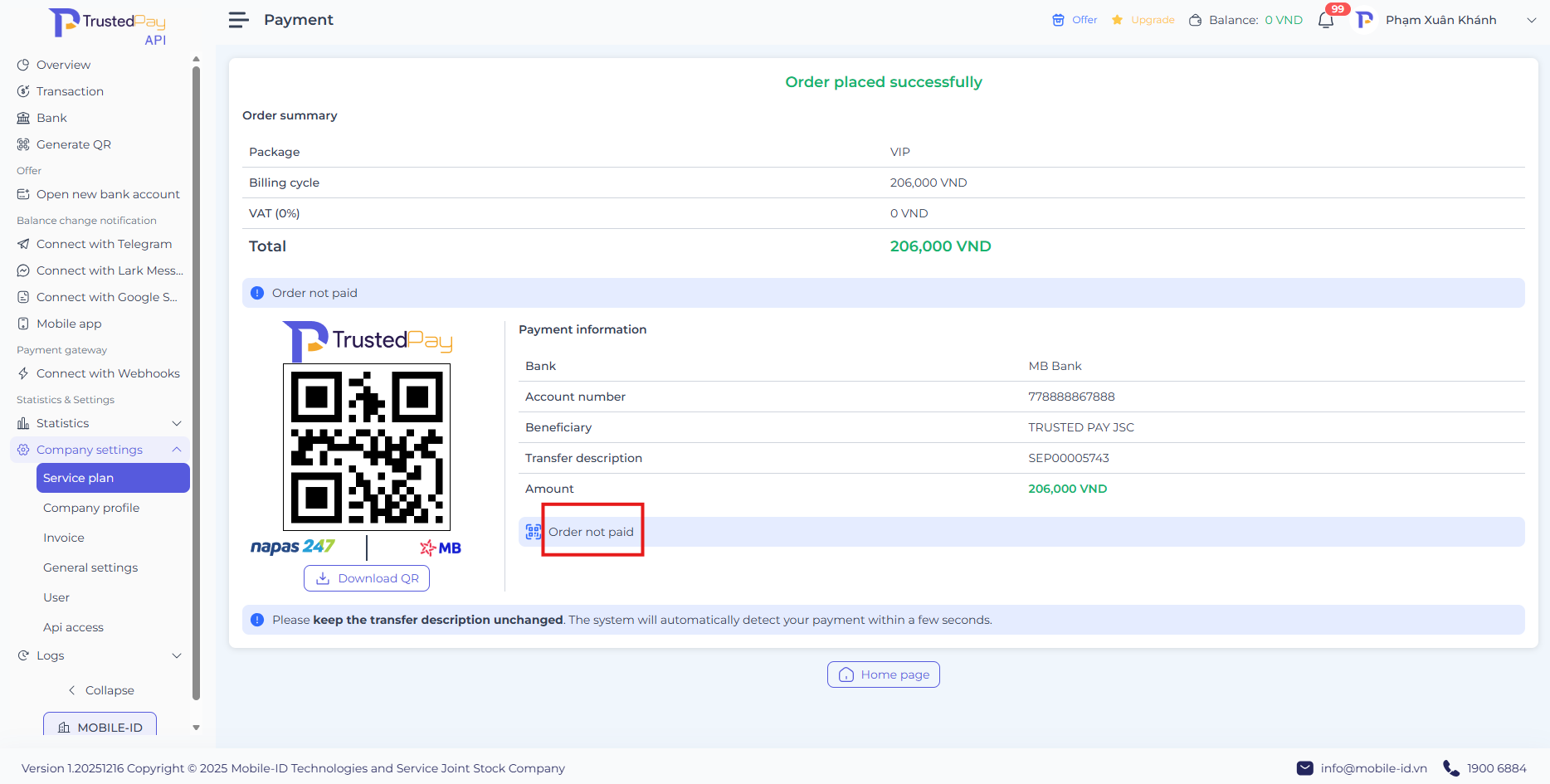This screenshot has height=784, width=1550.
Task: Click the Telegram paper plane icon
Action: coord(23,244)
